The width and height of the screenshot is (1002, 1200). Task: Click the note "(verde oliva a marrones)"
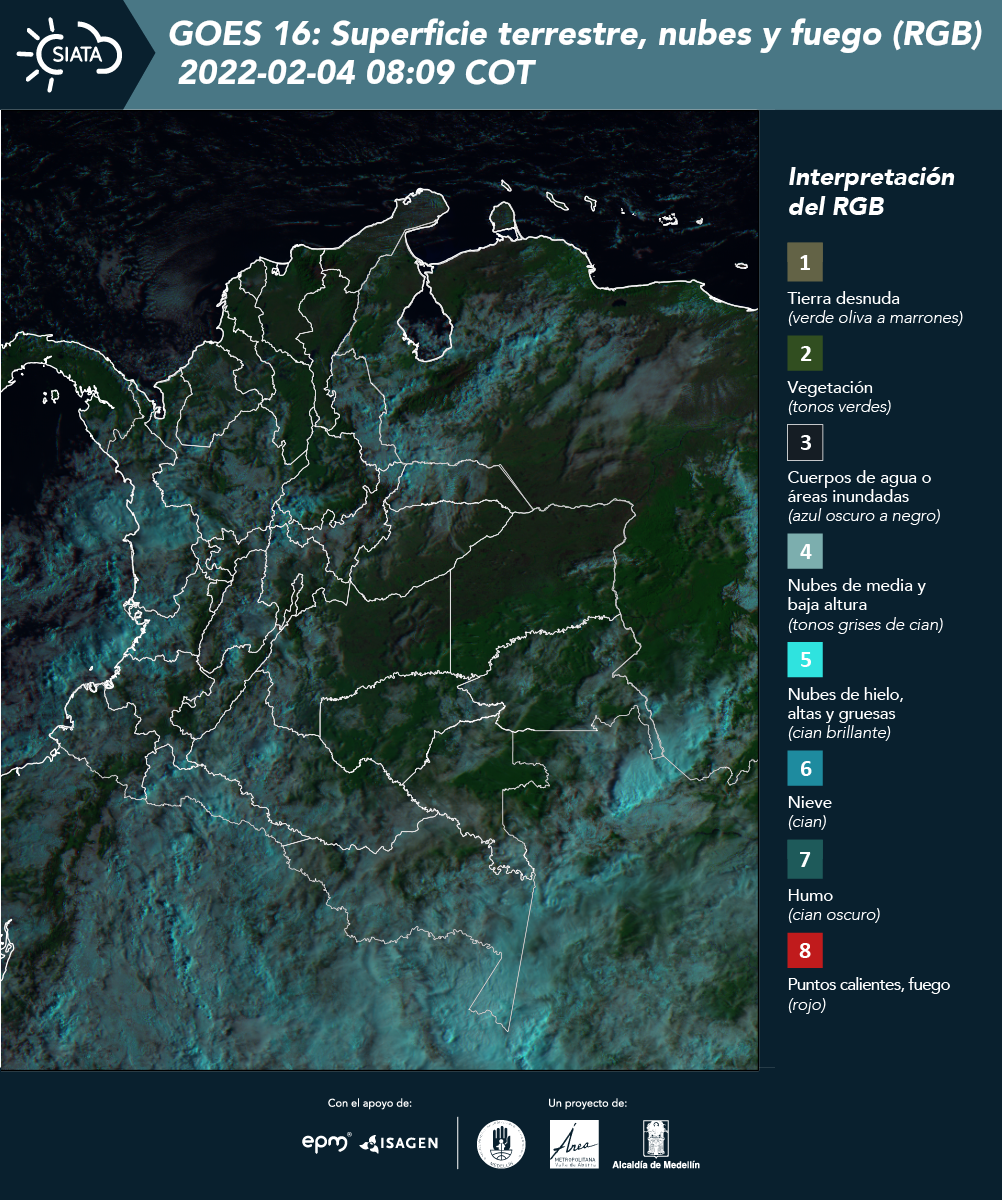coord(875,318)
